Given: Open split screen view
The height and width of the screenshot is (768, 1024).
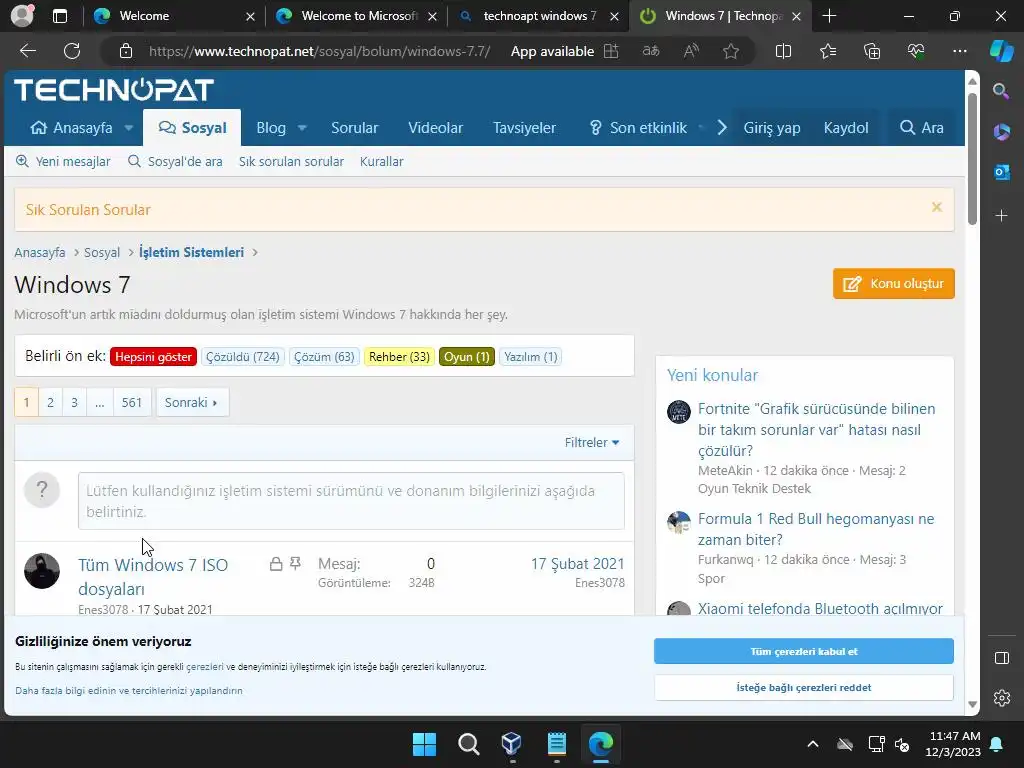Looking at the screenshot, I should [x=783, y=51].
